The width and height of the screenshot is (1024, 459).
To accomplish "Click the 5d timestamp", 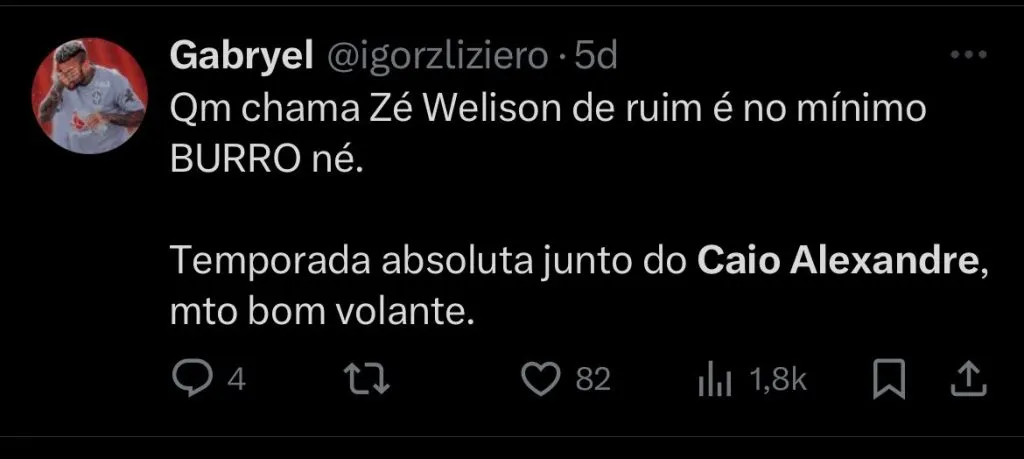I will coord(596,59).
